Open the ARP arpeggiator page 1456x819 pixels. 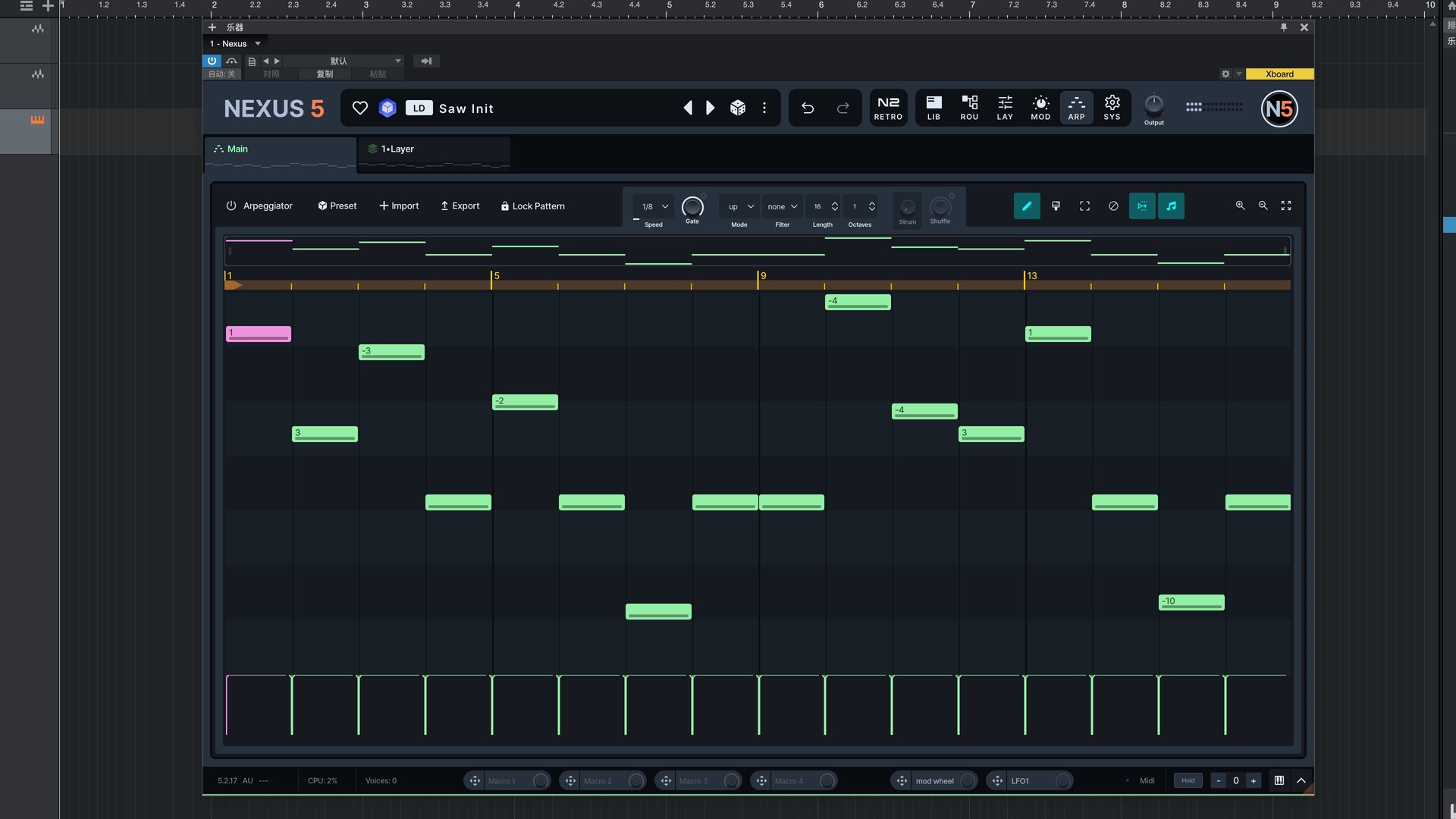pos(1076,108)
